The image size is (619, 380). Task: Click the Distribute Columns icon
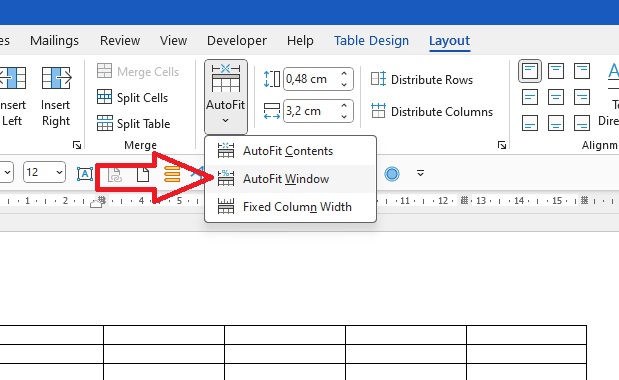click(x=378, y=111)
